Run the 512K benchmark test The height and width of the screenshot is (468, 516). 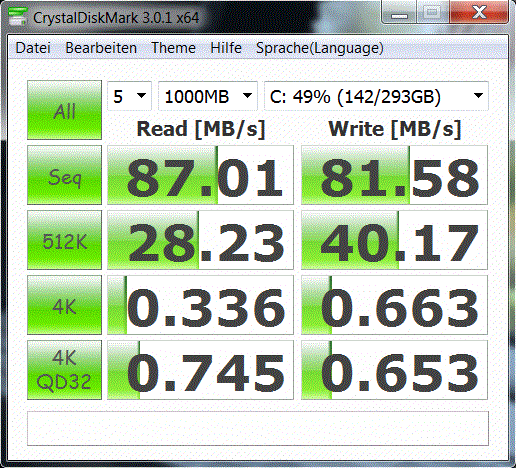(64, 240)
